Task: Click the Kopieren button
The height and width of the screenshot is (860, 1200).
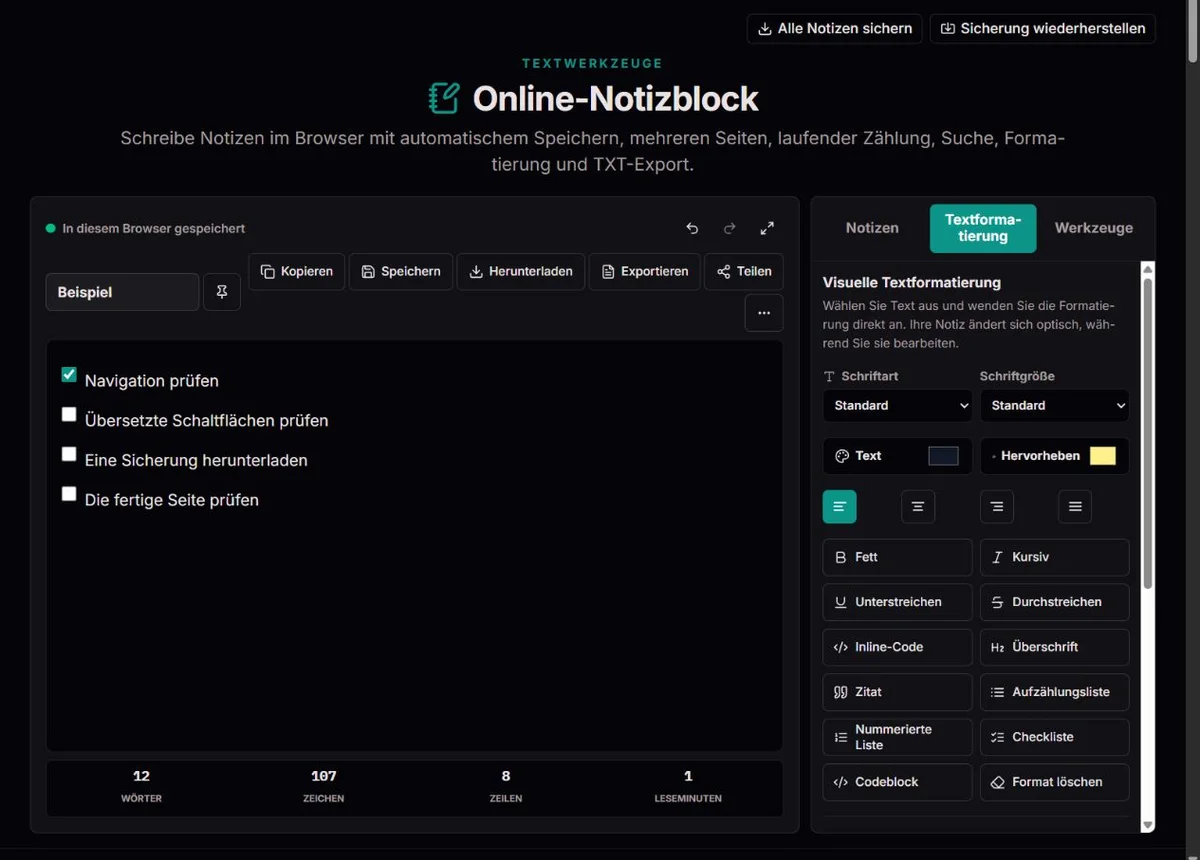Action: coord(297,271)
